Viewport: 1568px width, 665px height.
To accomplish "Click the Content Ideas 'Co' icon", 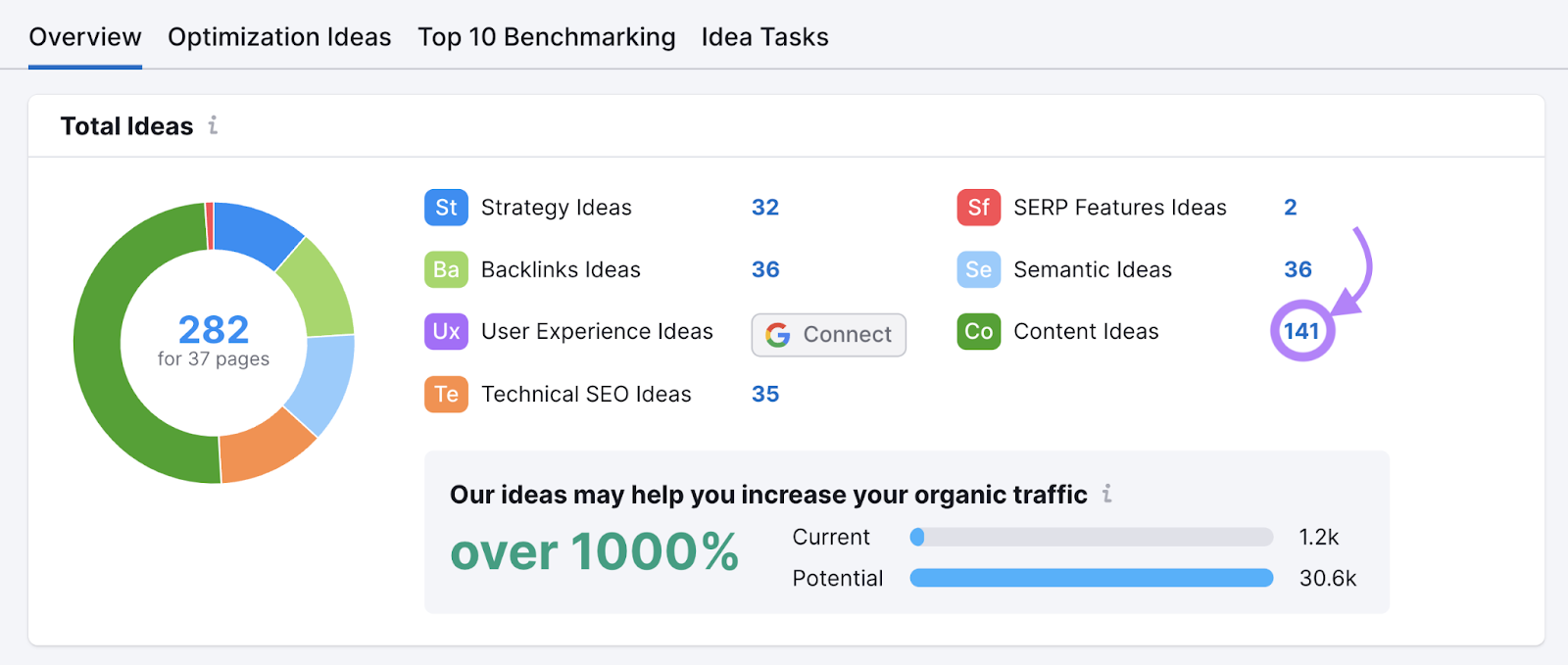I will point(978,332).
